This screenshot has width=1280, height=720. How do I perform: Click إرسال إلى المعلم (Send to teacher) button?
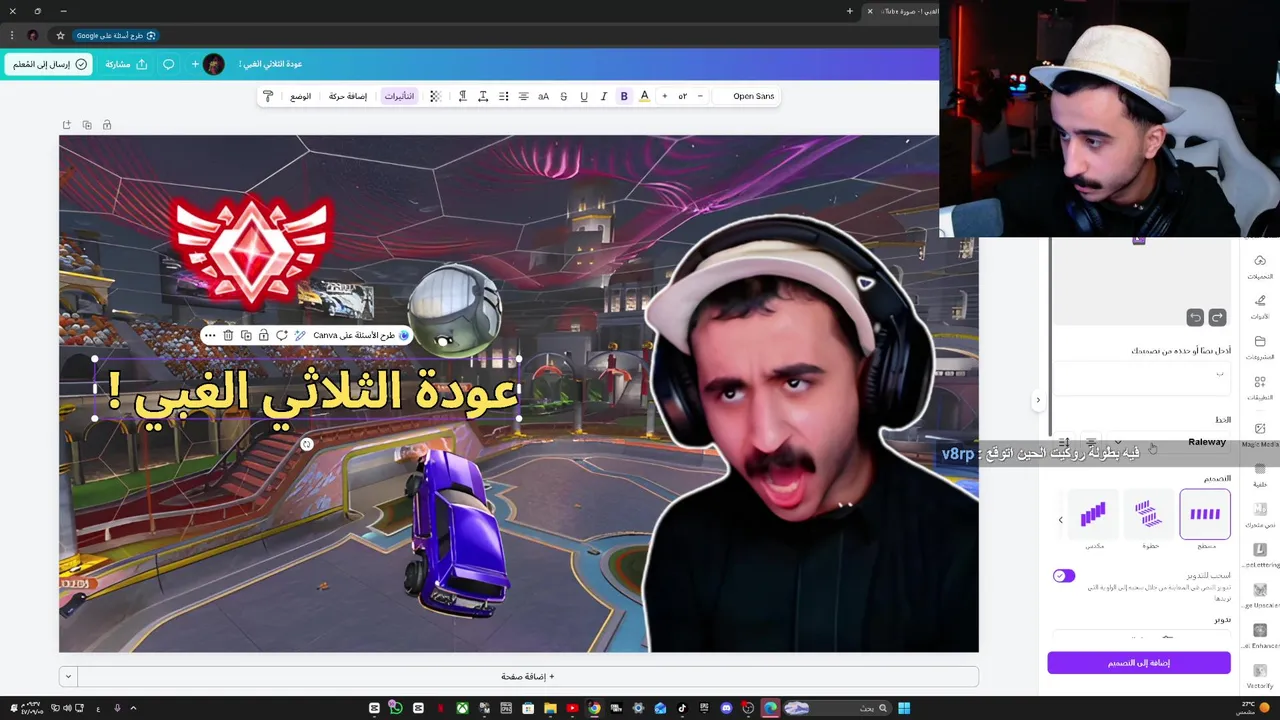pos(49,64)
